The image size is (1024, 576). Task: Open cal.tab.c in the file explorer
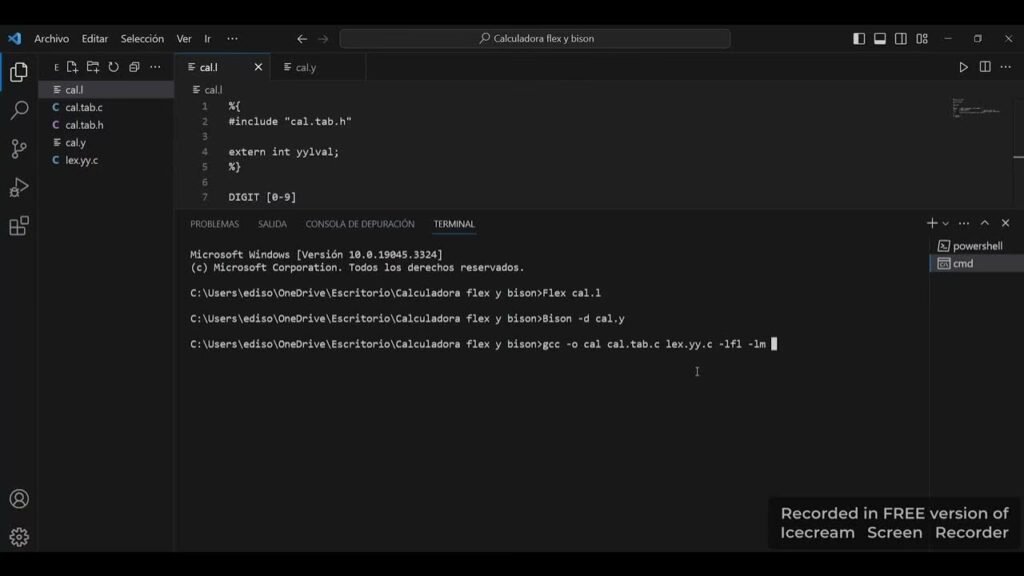click(84, 107)
